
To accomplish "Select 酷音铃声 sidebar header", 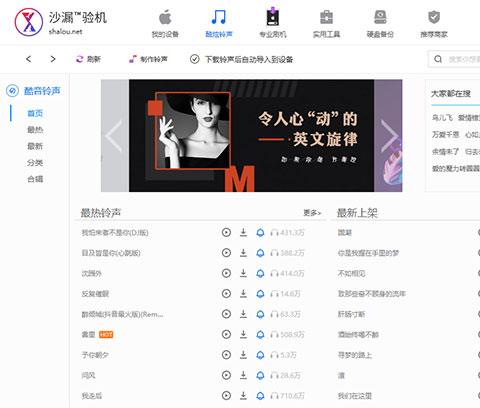I will tap(34, 91).
